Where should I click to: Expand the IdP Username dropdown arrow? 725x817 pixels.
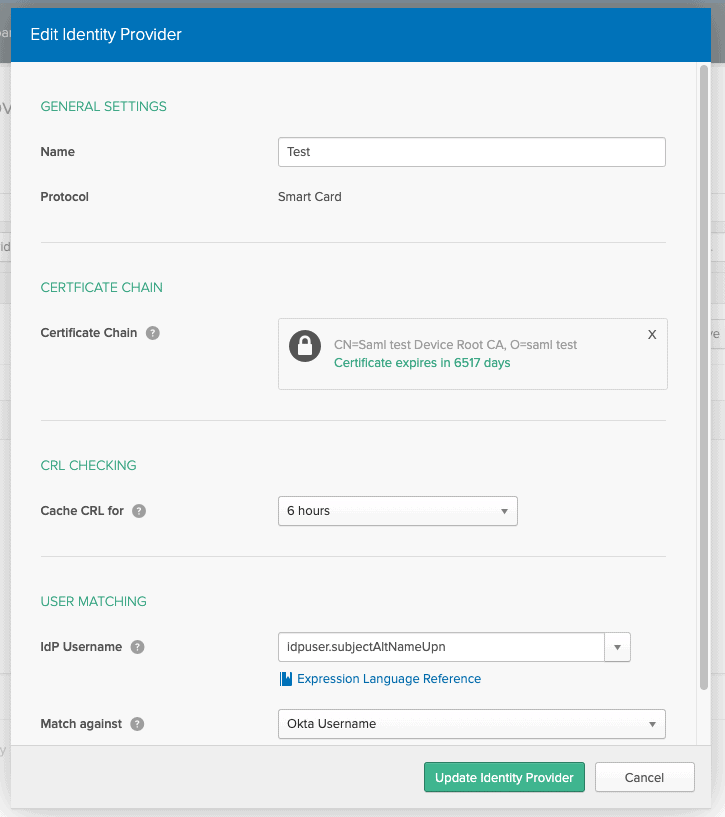point(618,648)
